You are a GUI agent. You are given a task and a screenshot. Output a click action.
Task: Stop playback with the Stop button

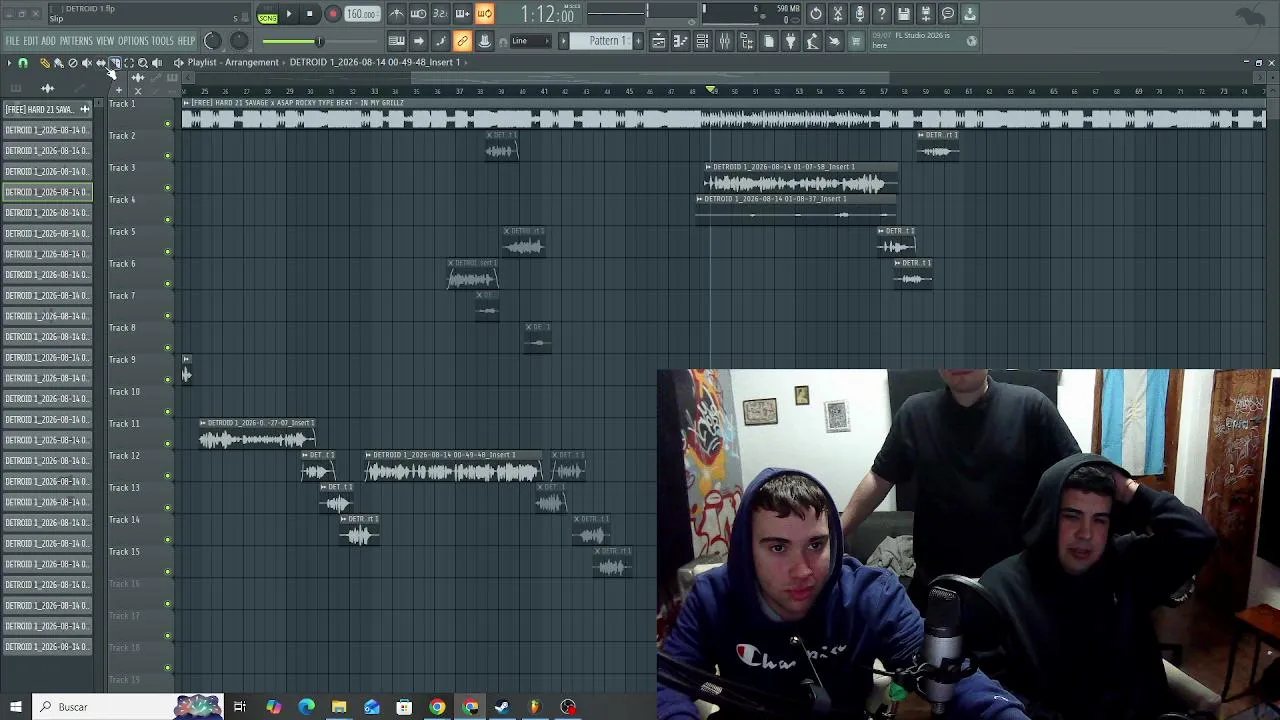tap(310, 14)
